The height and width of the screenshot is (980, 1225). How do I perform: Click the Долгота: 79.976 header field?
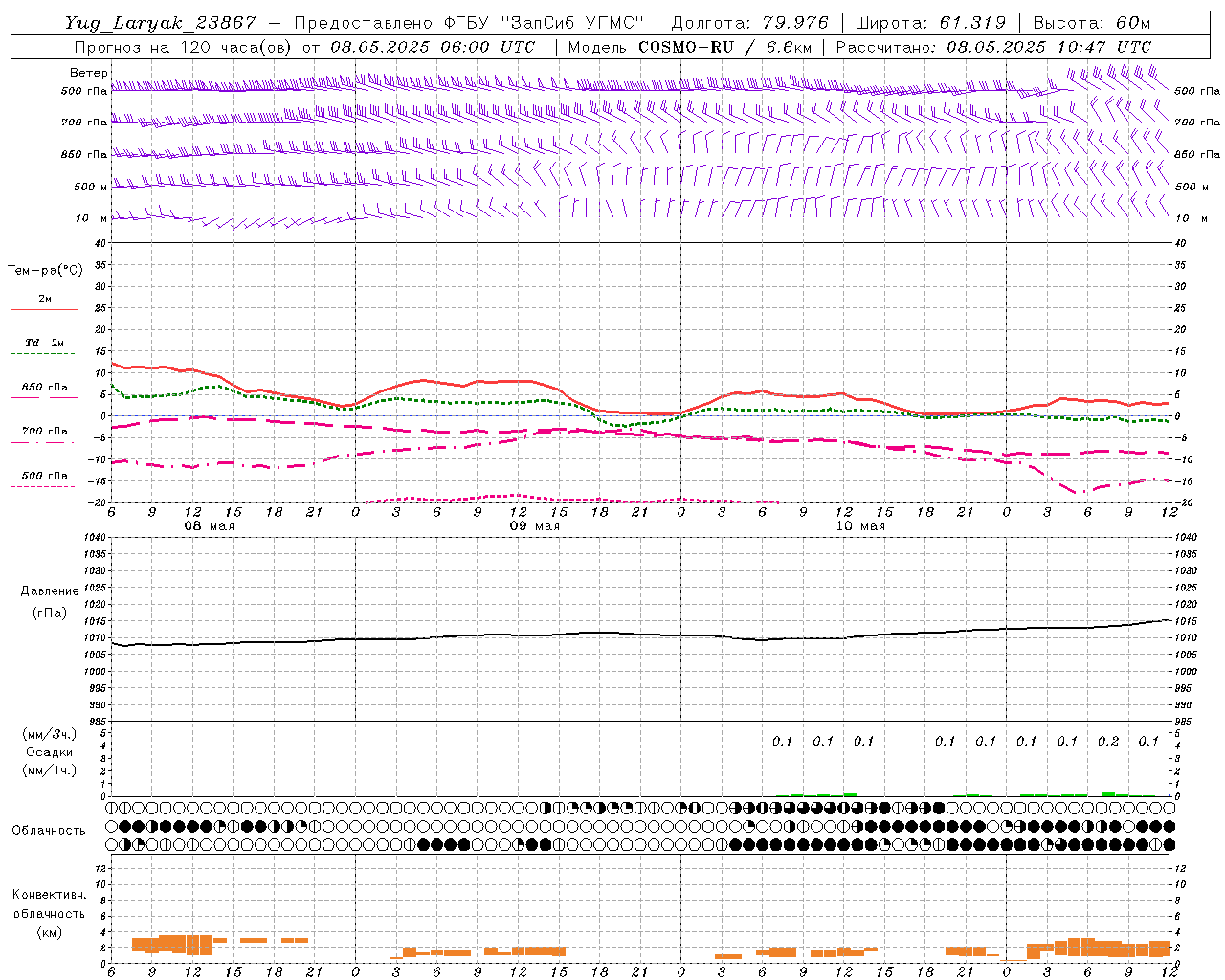[750, 23]
